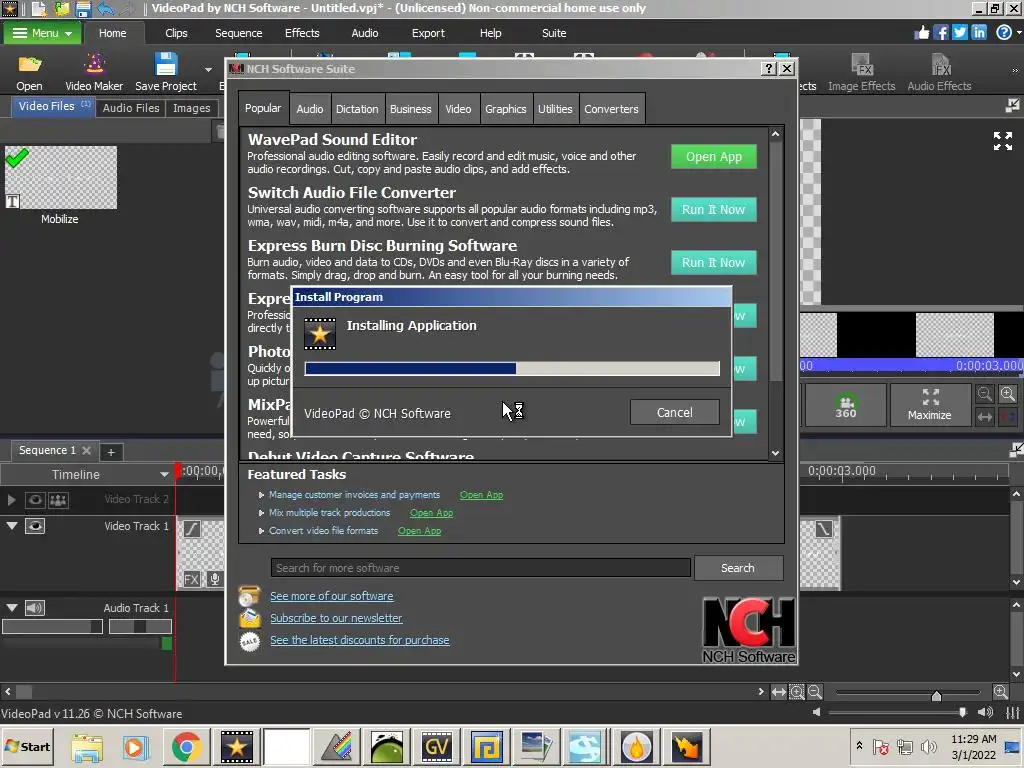This screenshot has width=1024, height=768.
Task: Open the Save Project dropdown arrow
Action: (208, 69)
